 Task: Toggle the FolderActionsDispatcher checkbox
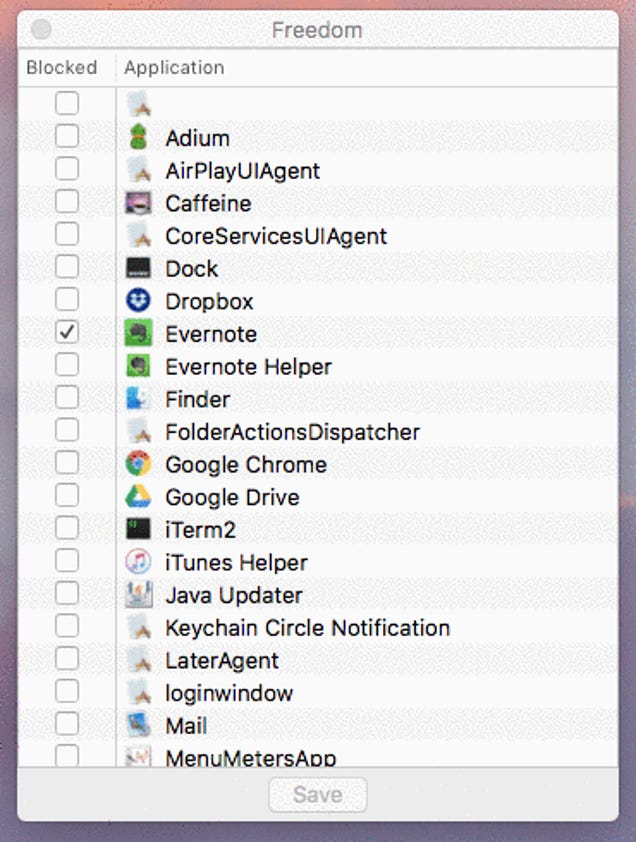67,430
